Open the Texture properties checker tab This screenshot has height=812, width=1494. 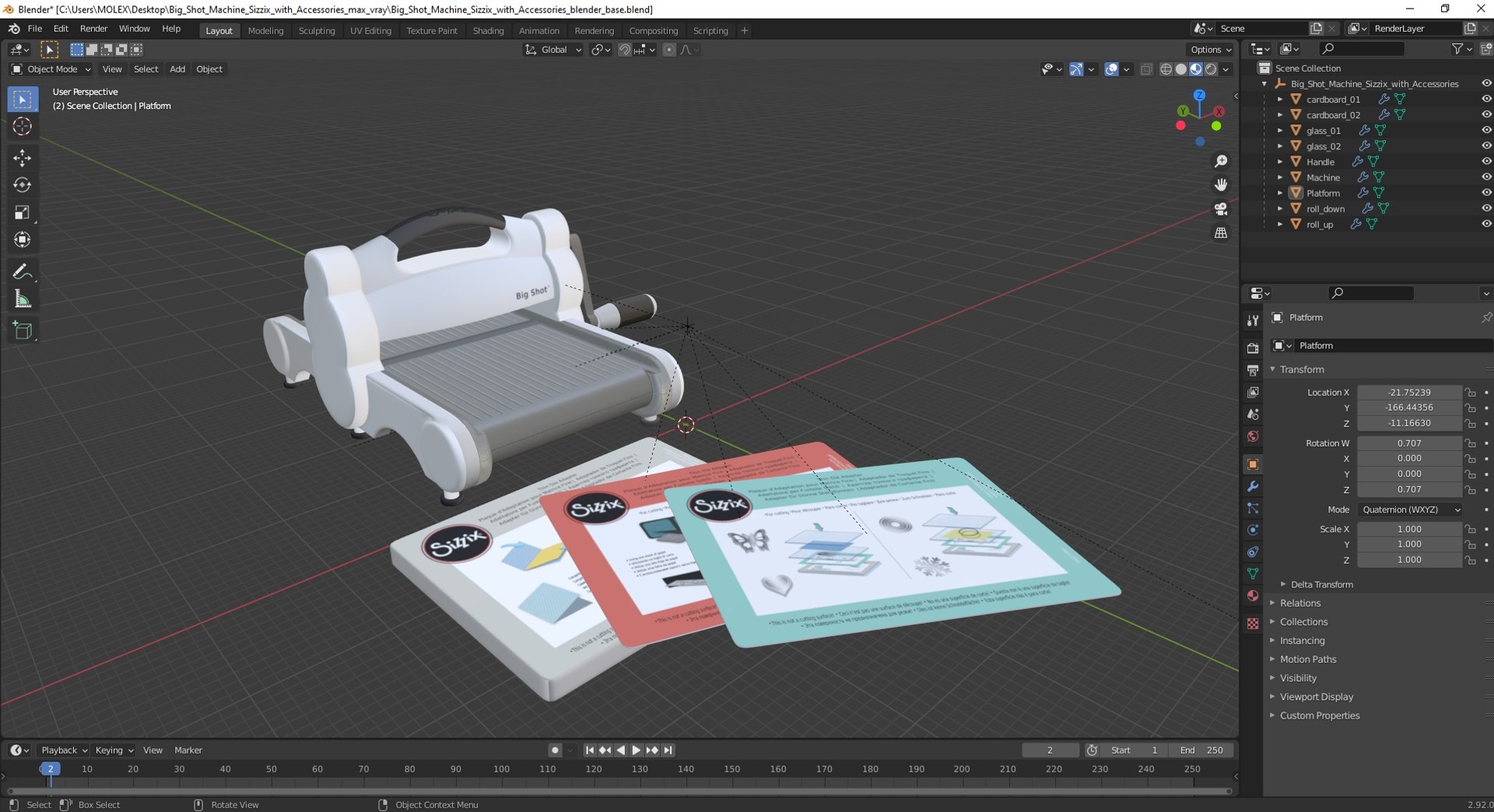tap(1253, 623)
